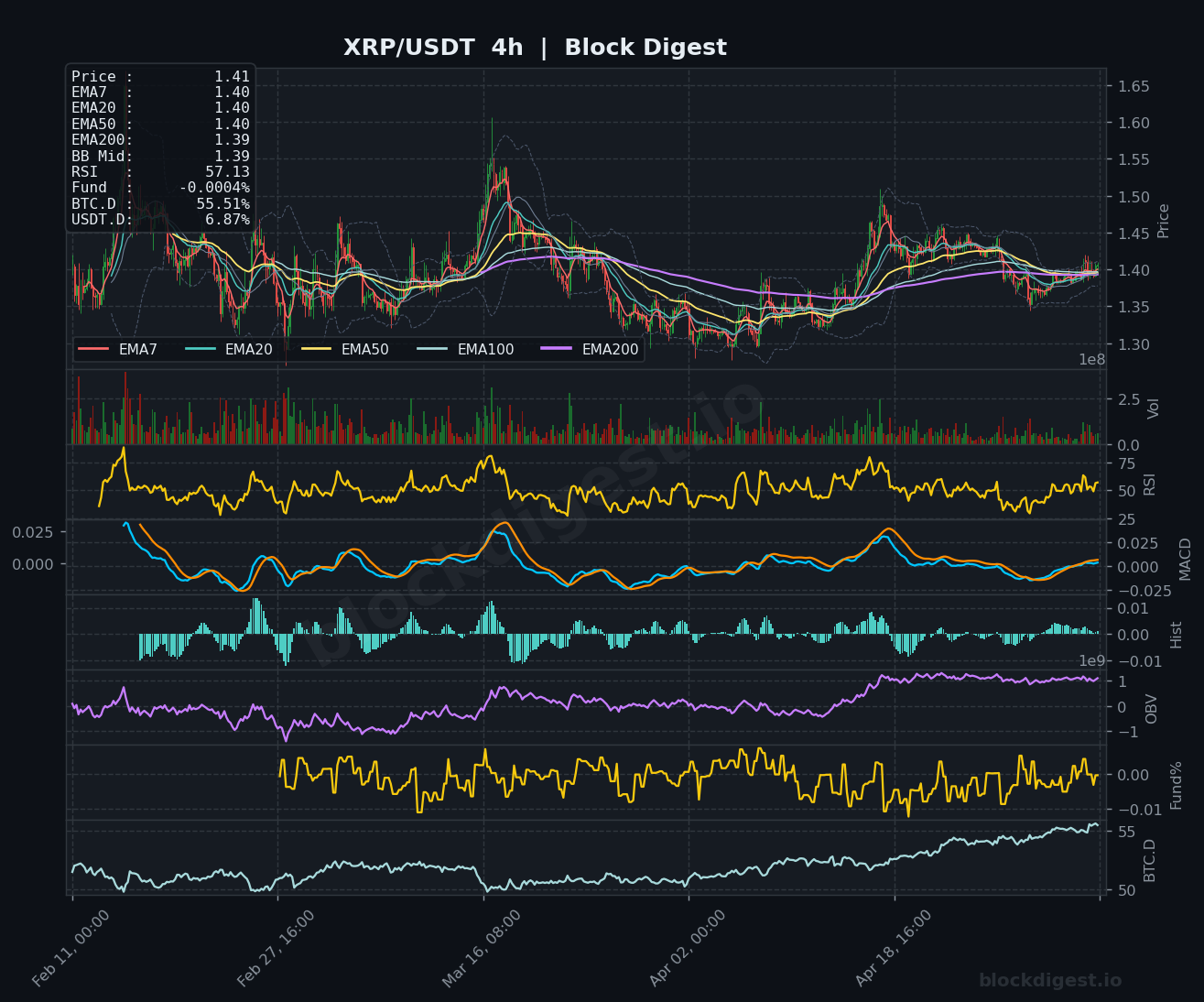The image size is (1204, 1002).
Task: Click the red EMA7 legend line swatch
Action: (x=93, y=349)
